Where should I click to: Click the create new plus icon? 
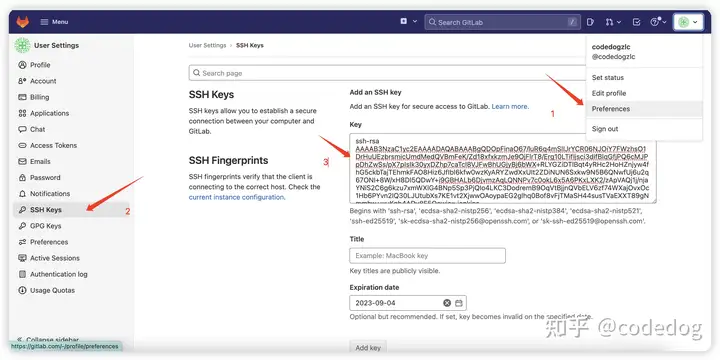point(404,22)
